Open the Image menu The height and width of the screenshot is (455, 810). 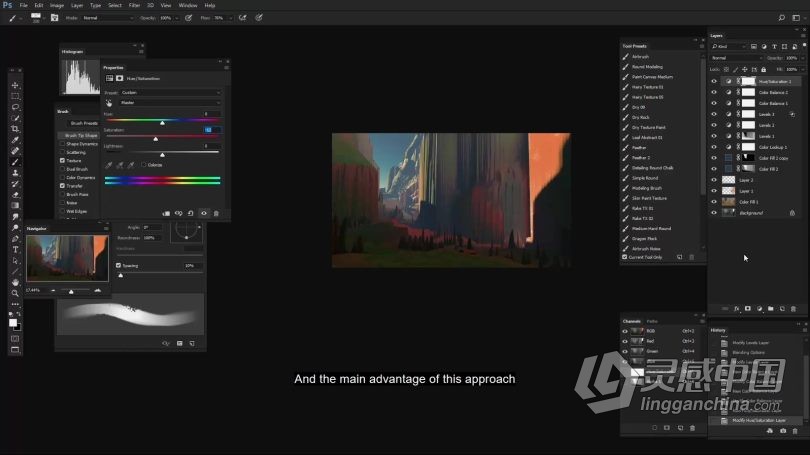57,5
